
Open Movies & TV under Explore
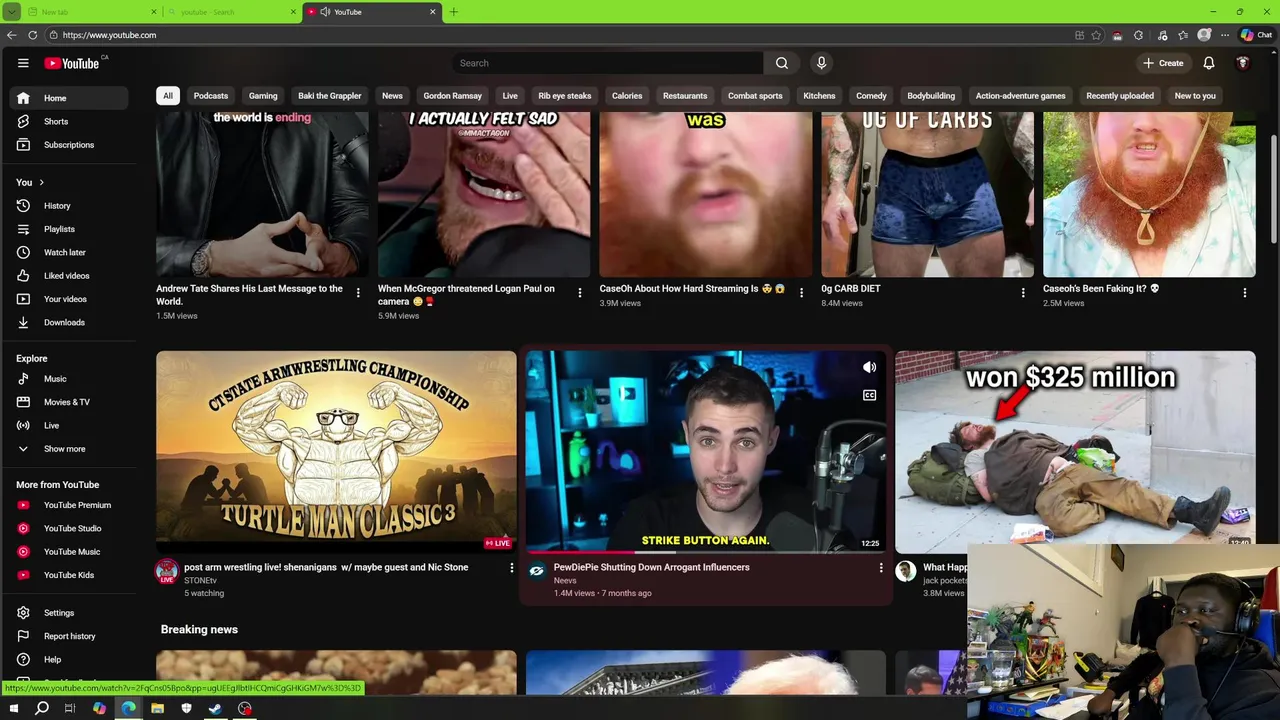pos(69,402)
